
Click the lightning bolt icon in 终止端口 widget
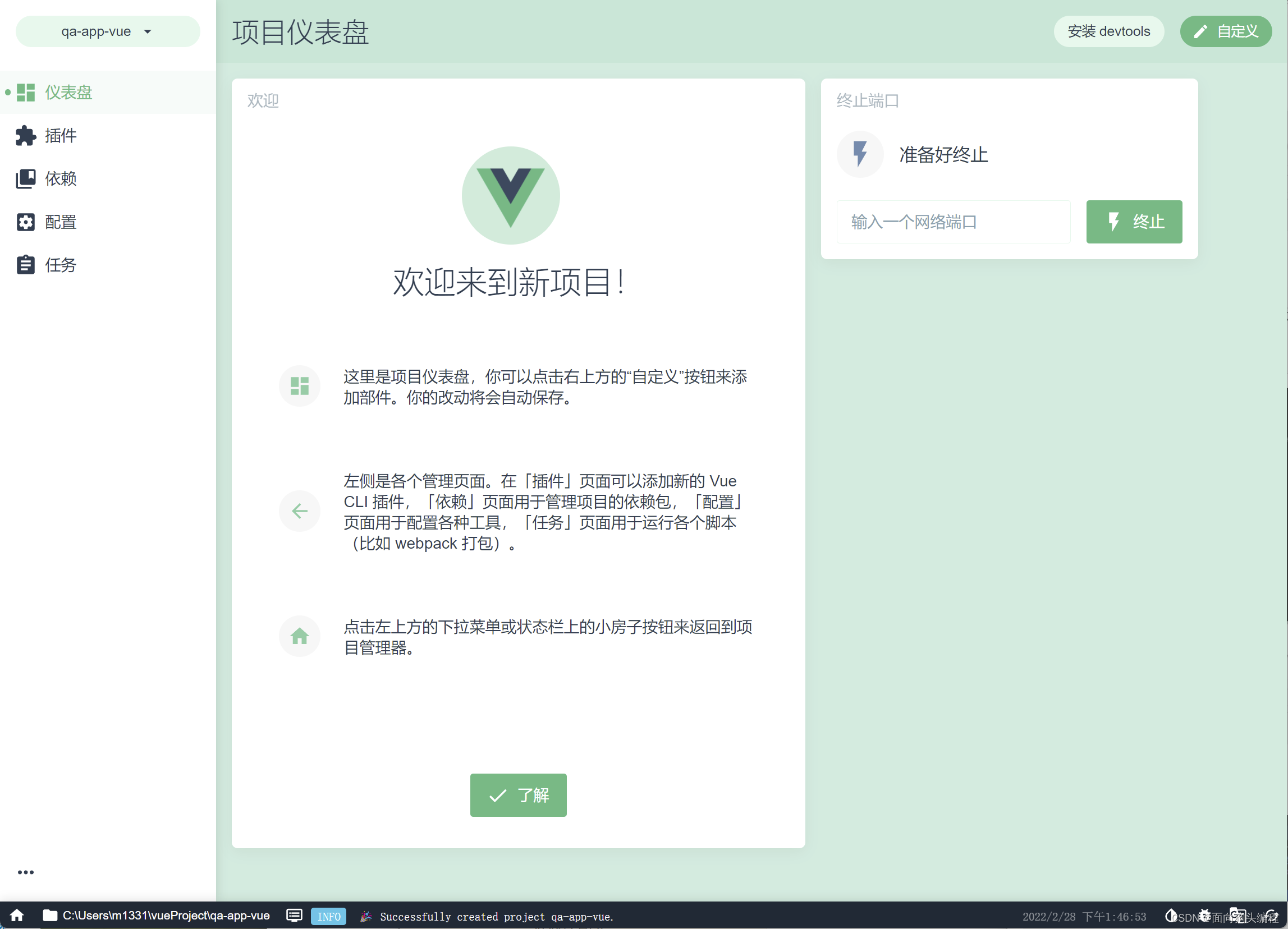tap(859, 154)
